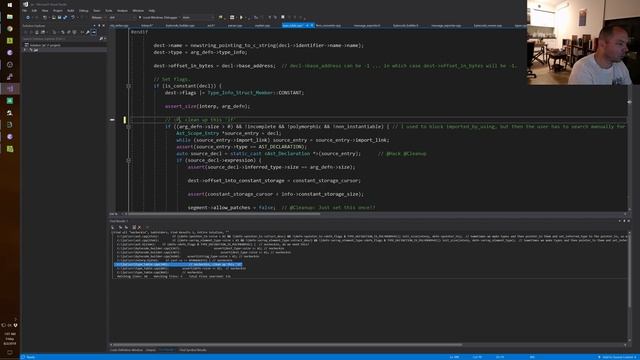Screen dimensions: 640x360
Task: Pin the Solution Explorer panel
Action: click(99, 26)
